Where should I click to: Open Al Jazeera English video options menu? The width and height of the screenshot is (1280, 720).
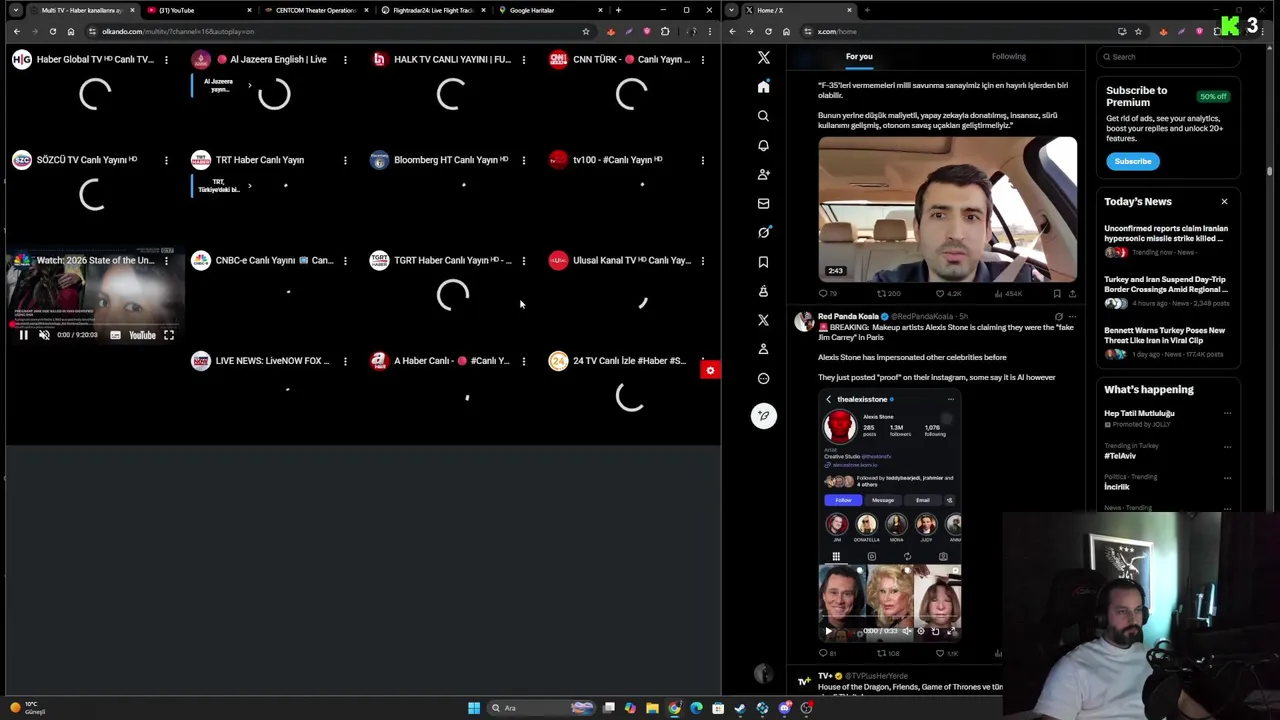(345, 60)
